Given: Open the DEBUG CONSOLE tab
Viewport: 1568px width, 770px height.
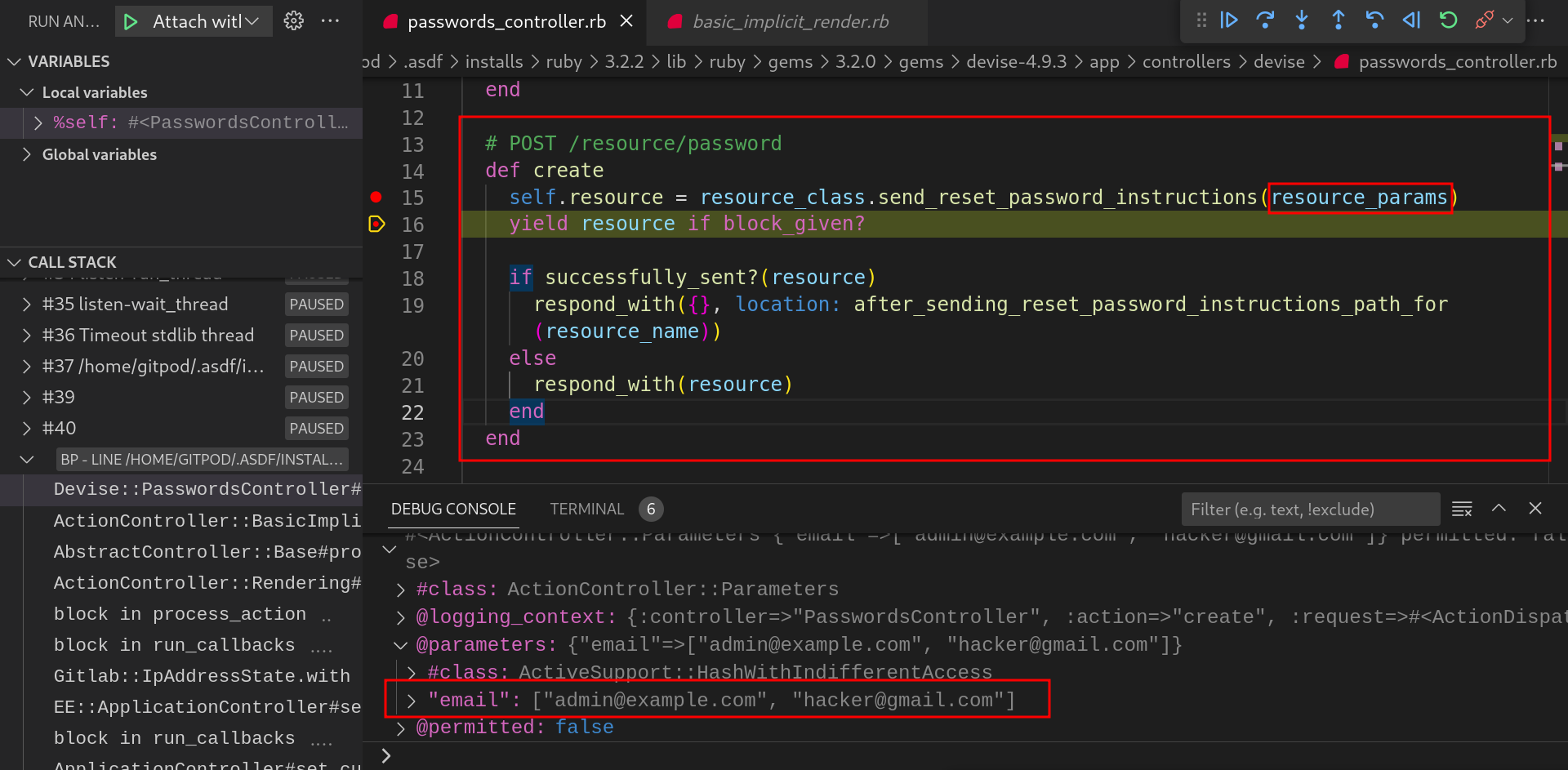Looking at the screenshot, I should [453, 509].
